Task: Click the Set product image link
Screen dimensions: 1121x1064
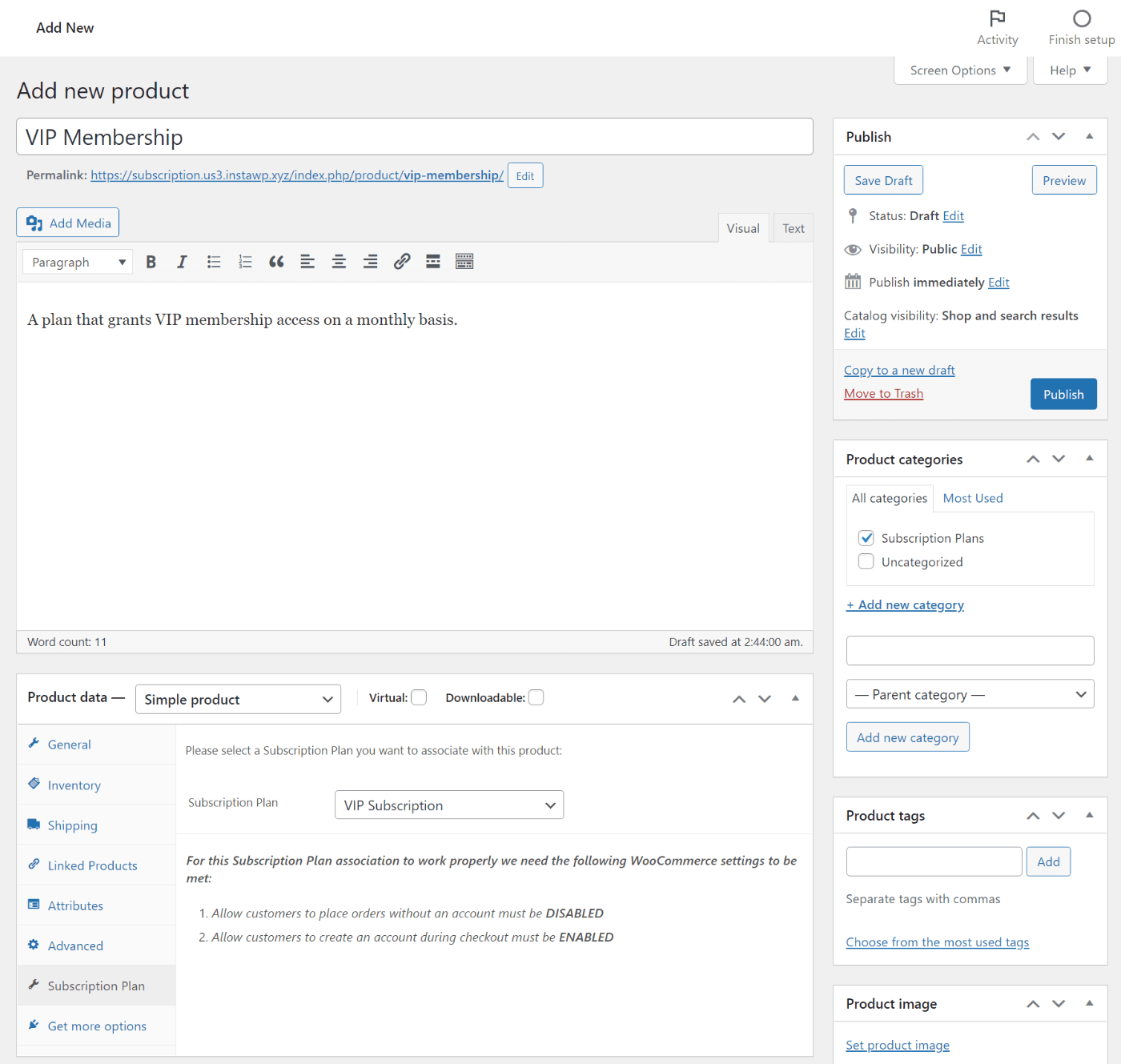Action: (897, 1045)
